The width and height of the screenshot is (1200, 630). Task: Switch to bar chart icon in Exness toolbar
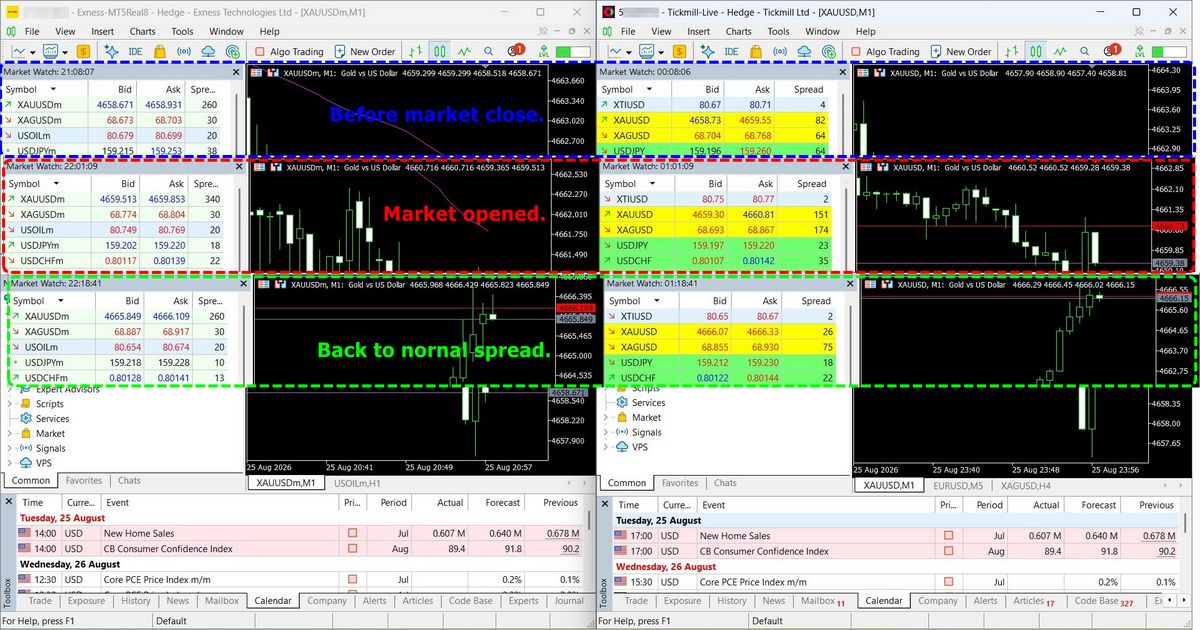[x=415, y=51]
